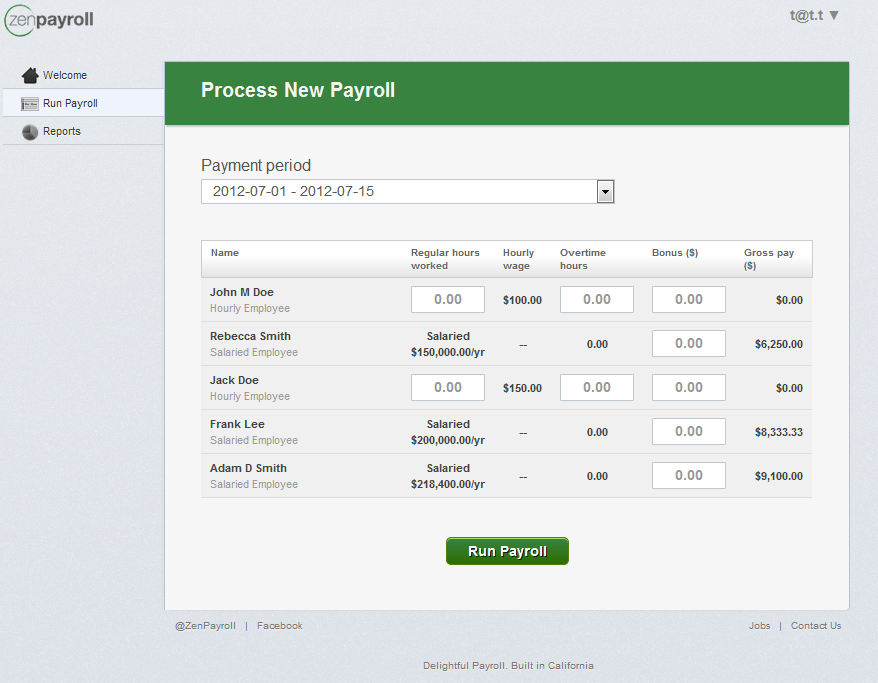
Task: Open the @ZenPayroll footer link
Action: click(205, 626)
